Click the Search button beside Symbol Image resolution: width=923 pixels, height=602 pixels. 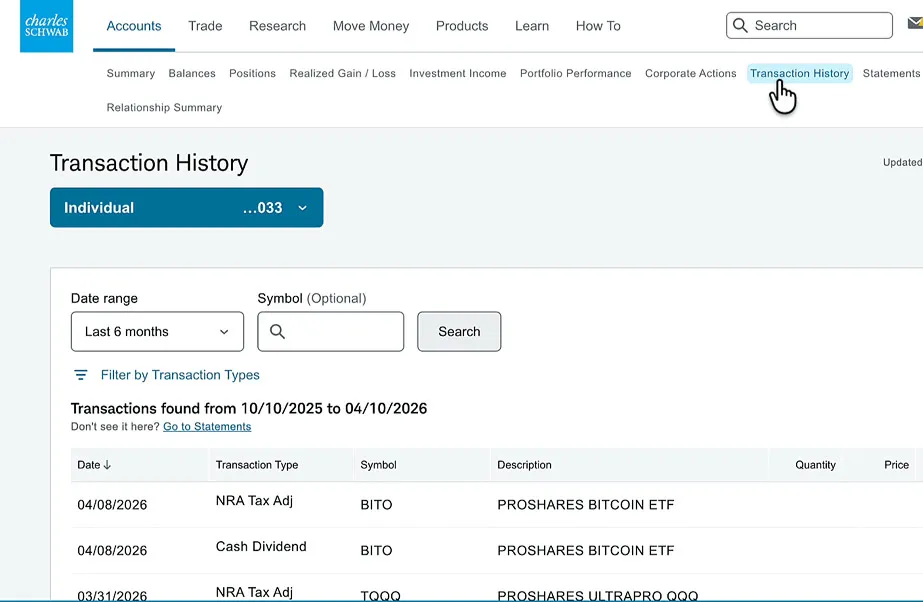tap(459, 331)
